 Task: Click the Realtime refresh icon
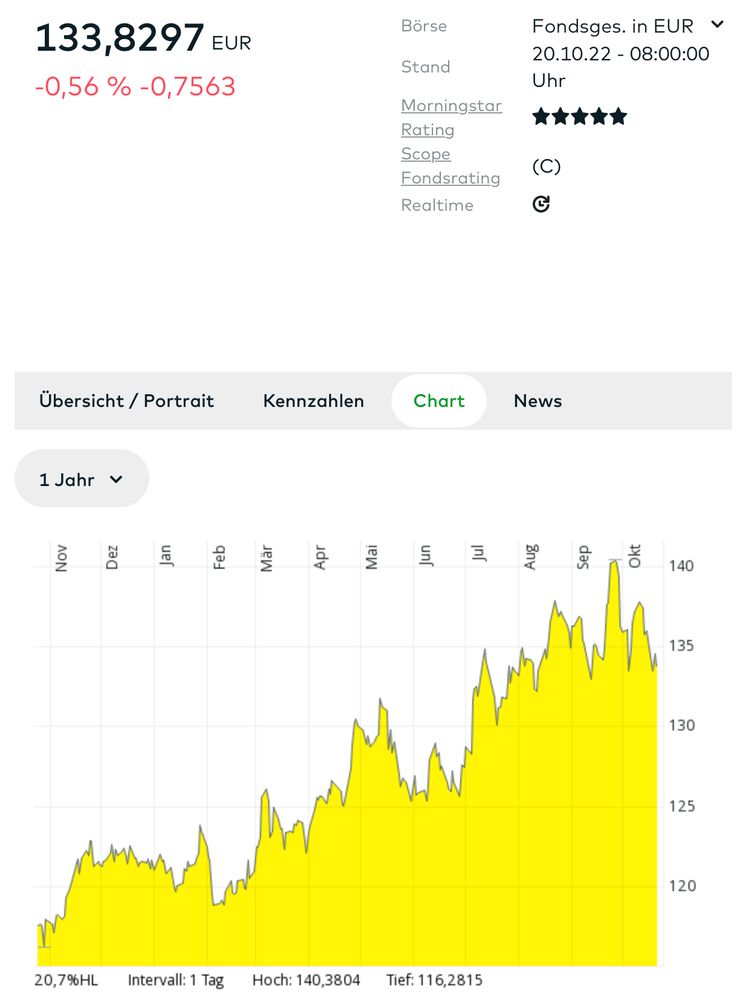541,204
